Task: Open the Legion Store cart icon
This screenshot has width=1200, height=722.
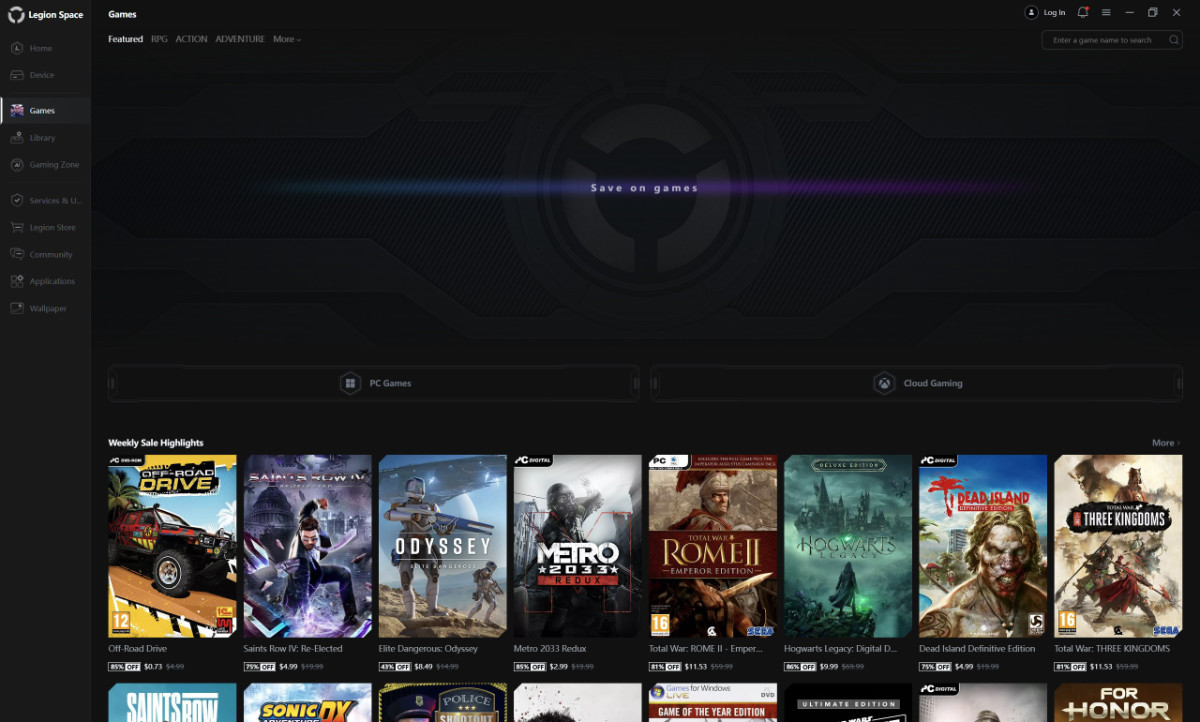Action: click(x=17, y=228)
